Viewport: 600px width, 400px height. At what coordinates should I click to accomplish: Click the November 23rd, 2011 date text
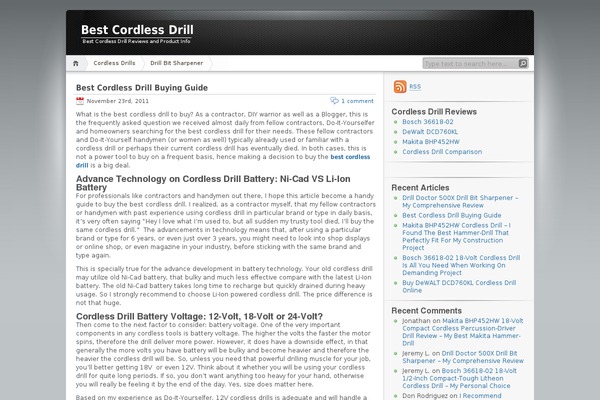pos(117,101)
